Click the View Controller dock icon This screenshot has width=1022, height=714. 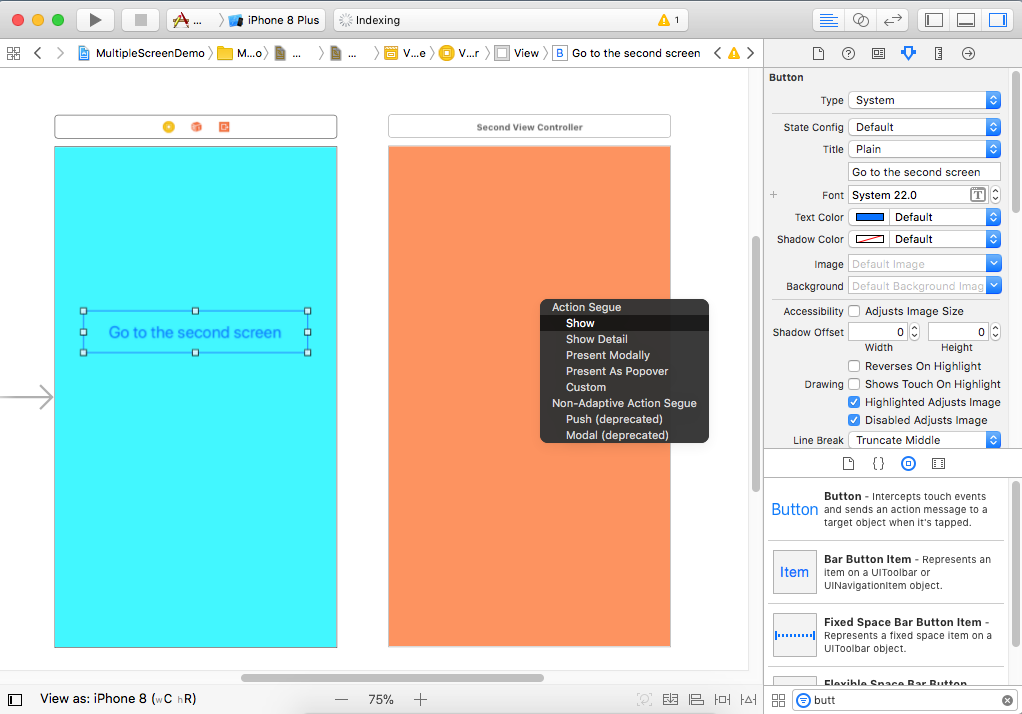(x=169, y=126)
